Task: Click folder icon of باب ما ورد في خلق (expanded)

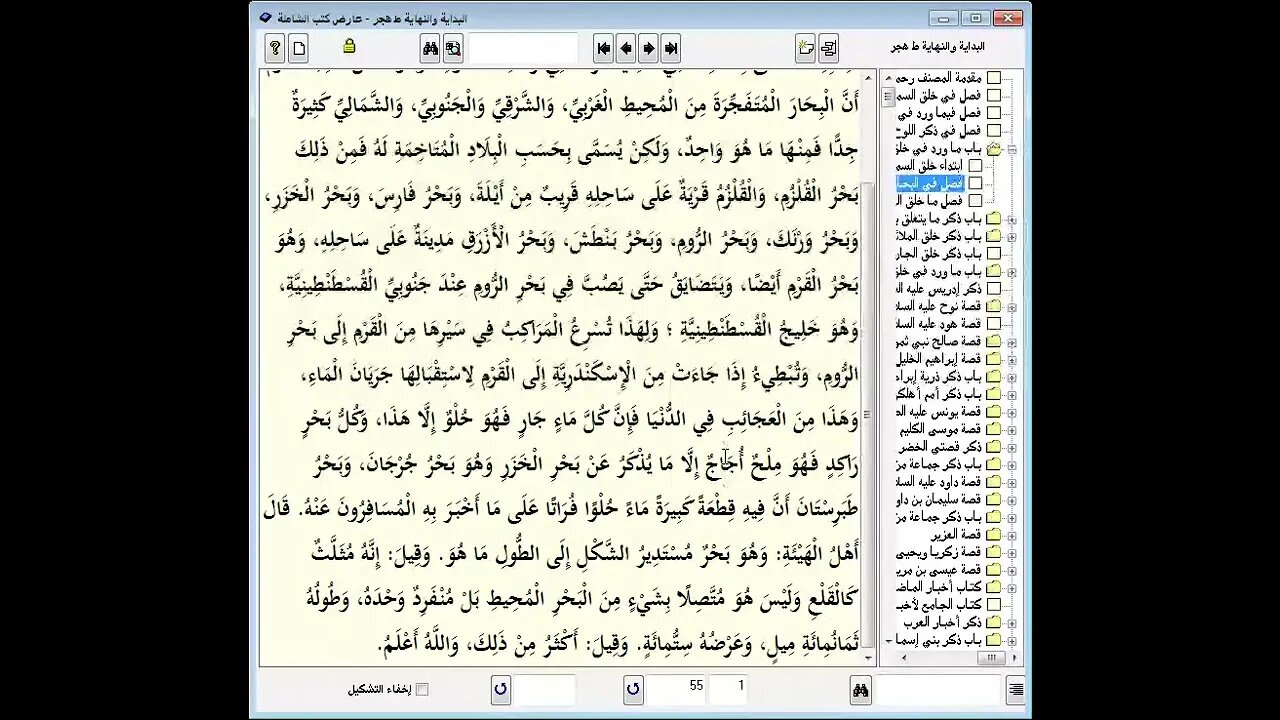Action: coord(994,148)
